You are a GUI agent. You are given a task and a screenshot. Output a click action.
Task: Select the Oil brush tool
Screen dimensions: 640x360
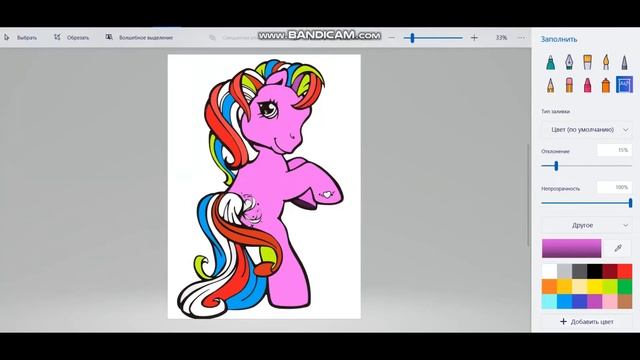(x=587, y=62)
